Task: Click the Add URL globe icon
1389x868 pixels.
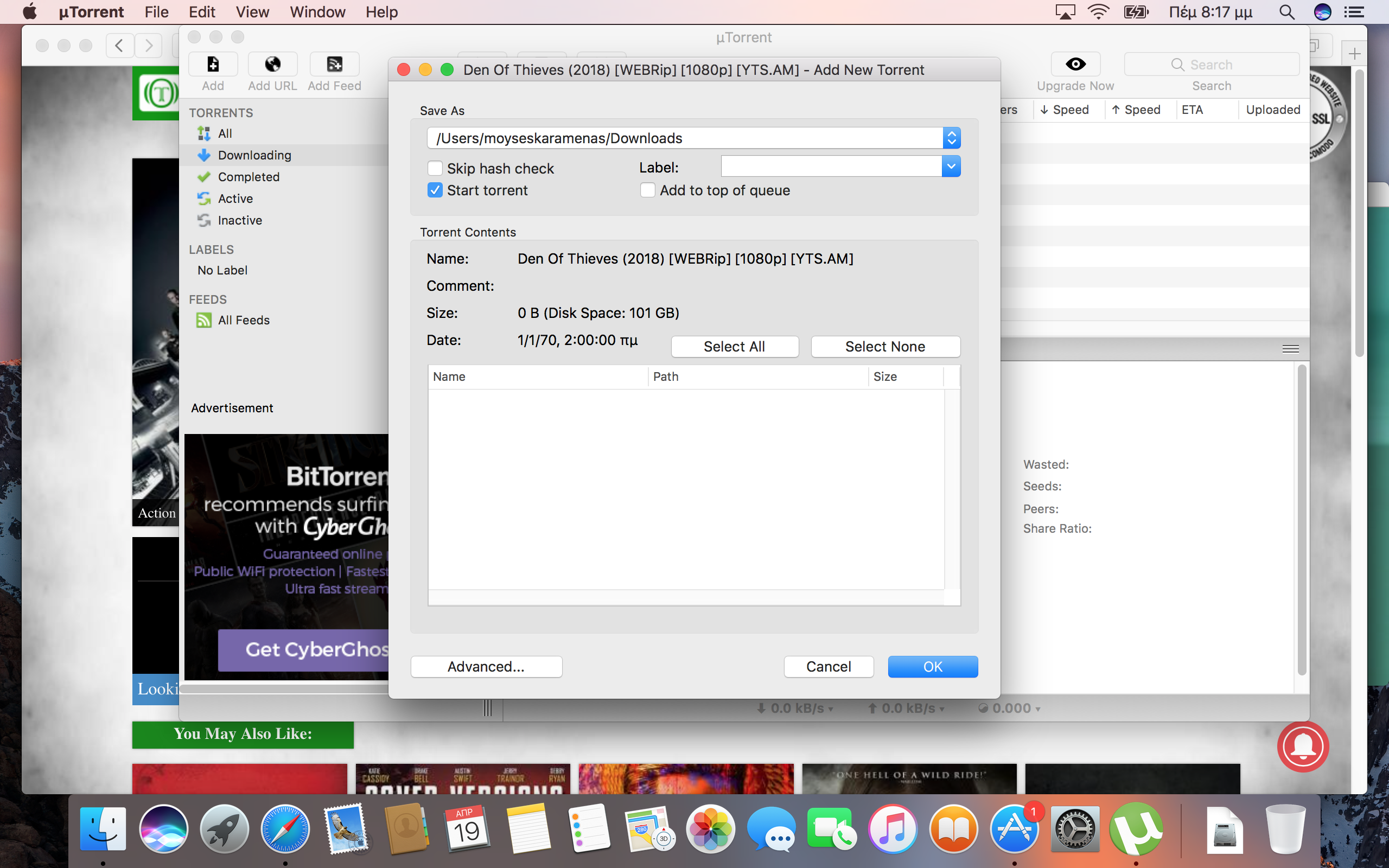Action: point(272,63)
